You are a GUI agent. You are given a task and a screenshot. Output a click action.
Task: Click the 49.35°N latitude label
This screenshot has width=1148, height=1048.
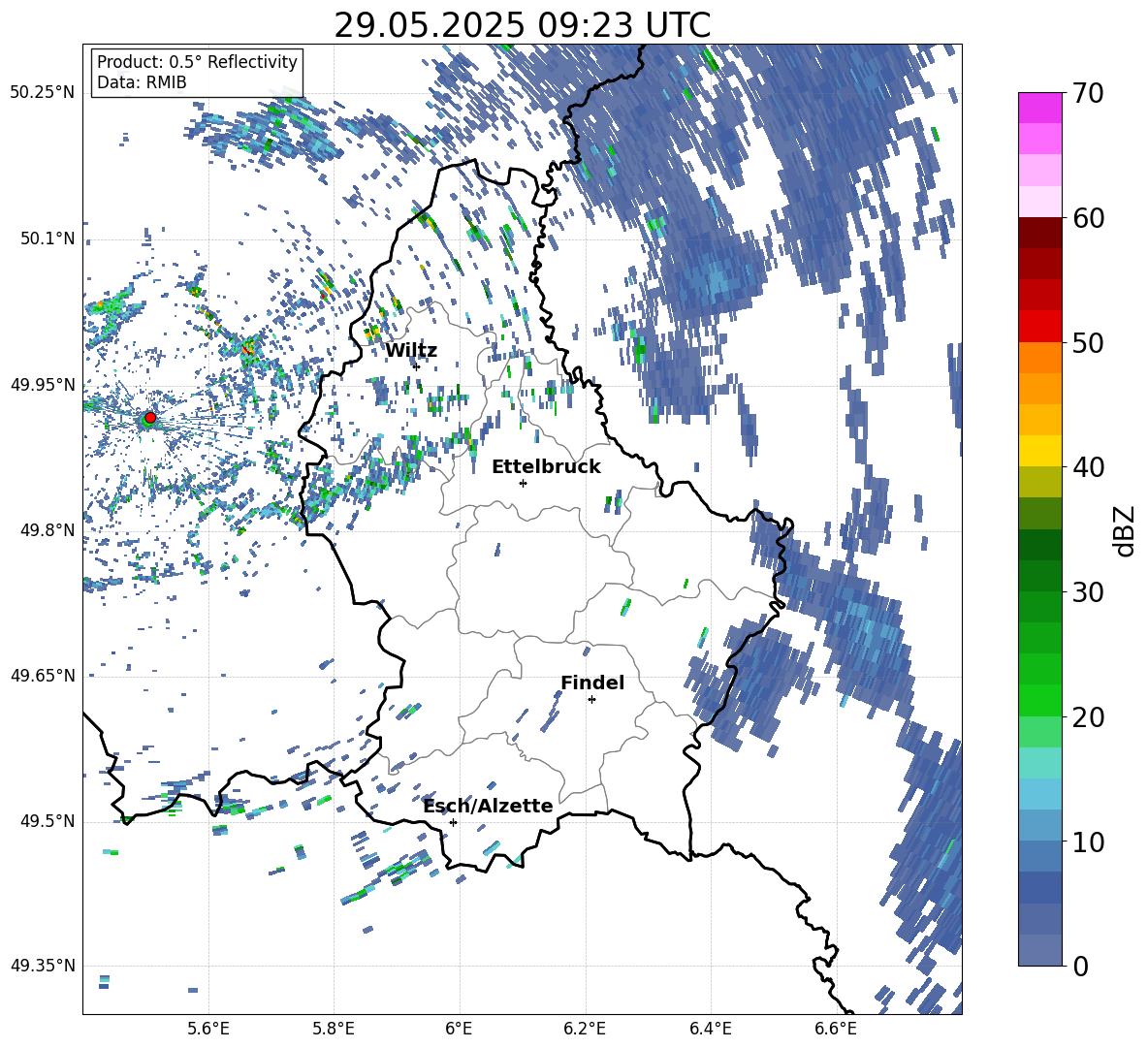(x=43, y=966)
